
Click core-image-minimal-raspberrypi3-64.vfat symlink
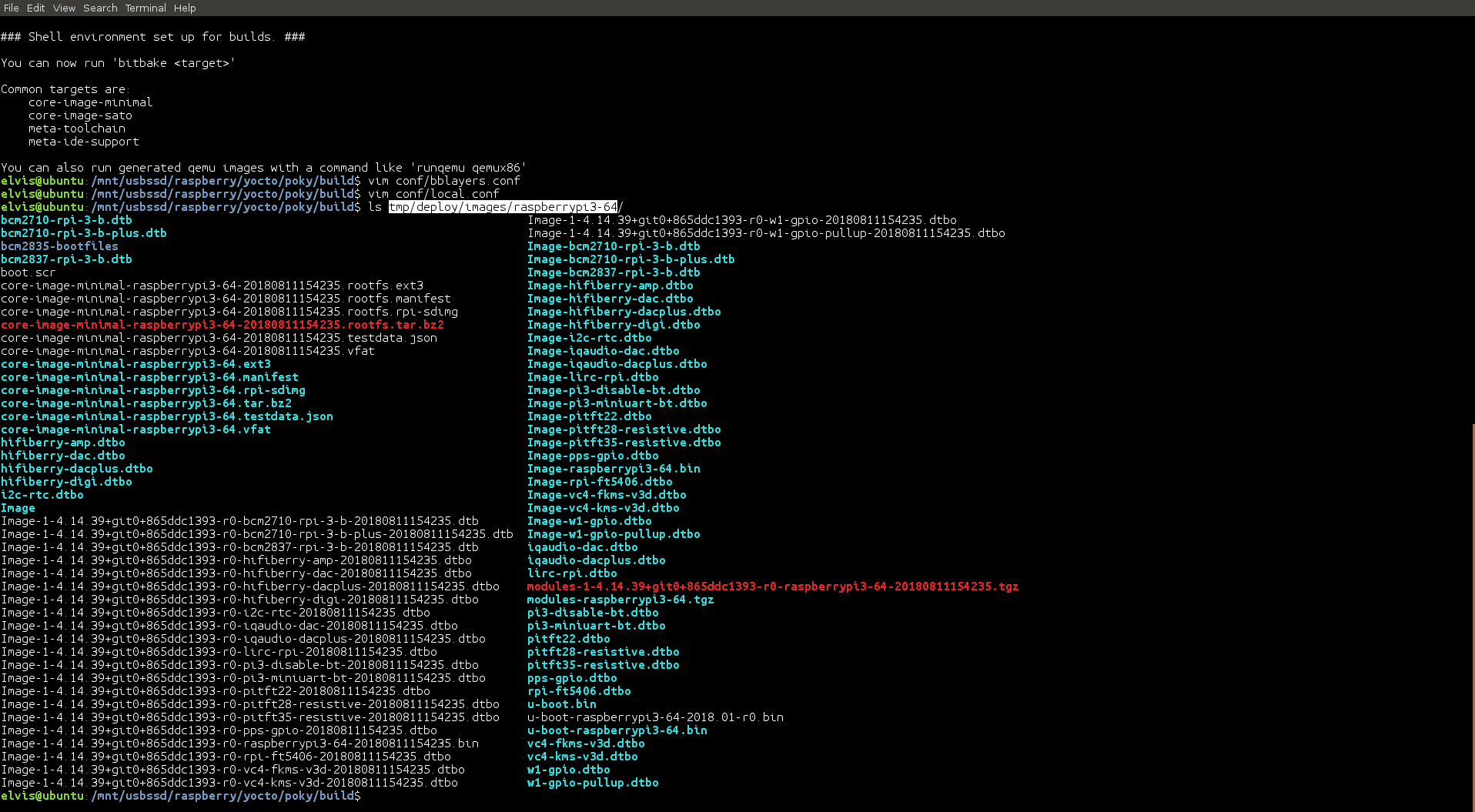click(135, 429)
